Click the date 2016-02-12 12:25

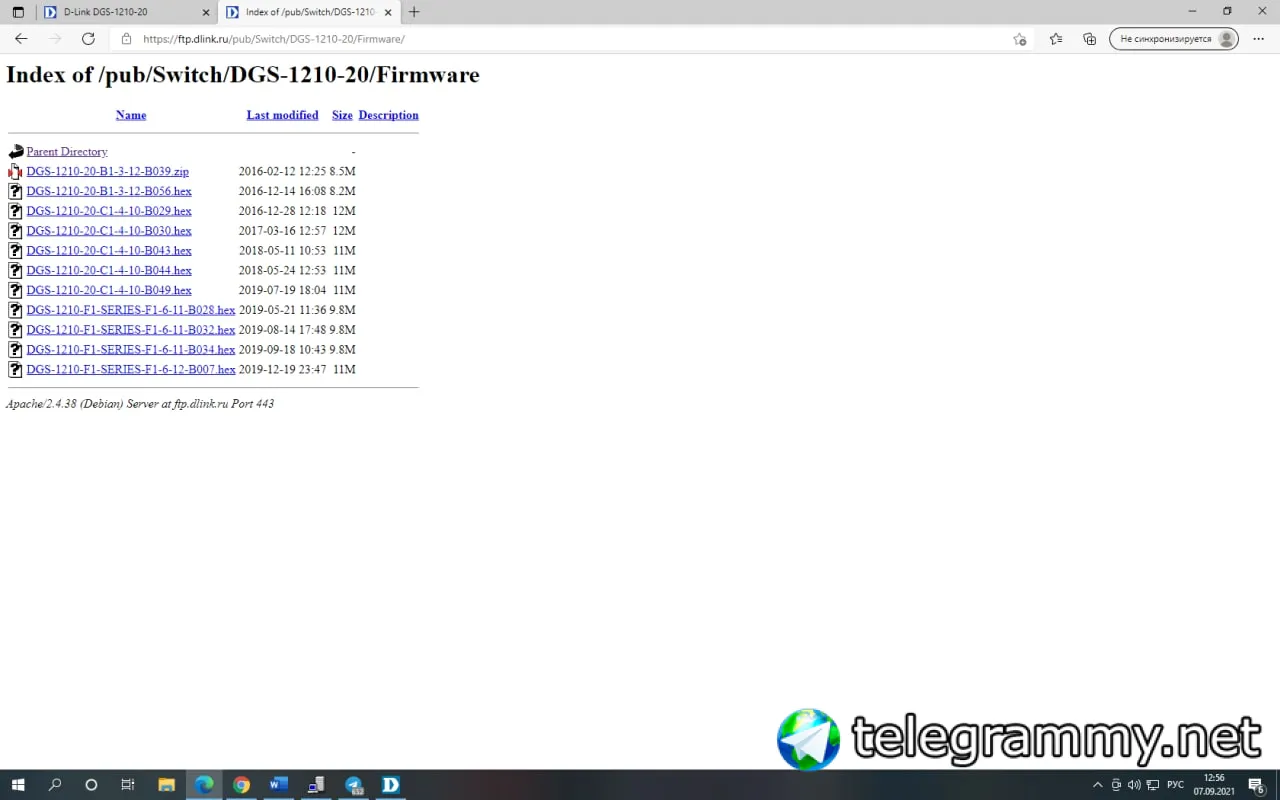coord(282,171)
